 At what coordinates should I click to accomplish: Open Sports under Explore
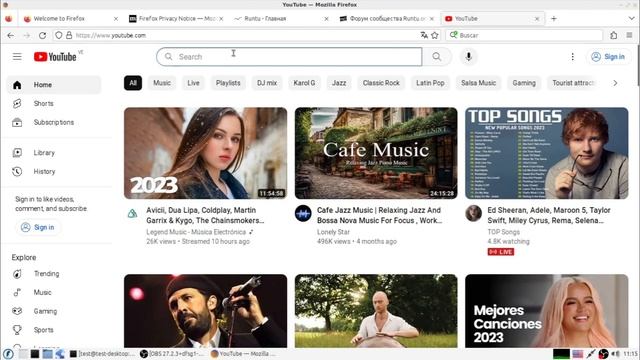(x=54, y=330)
